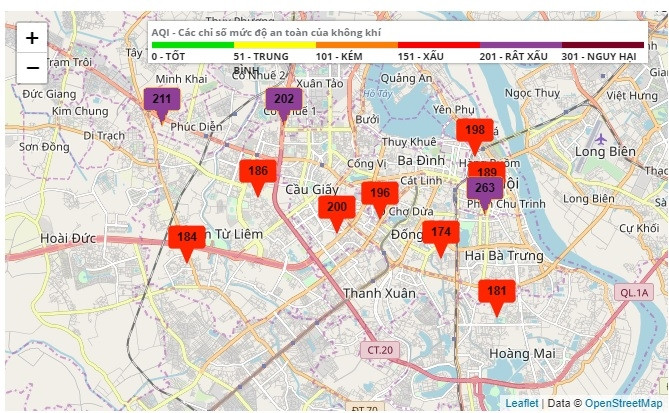
Task: Select the purple AQI marker 211
Action: 161,100
